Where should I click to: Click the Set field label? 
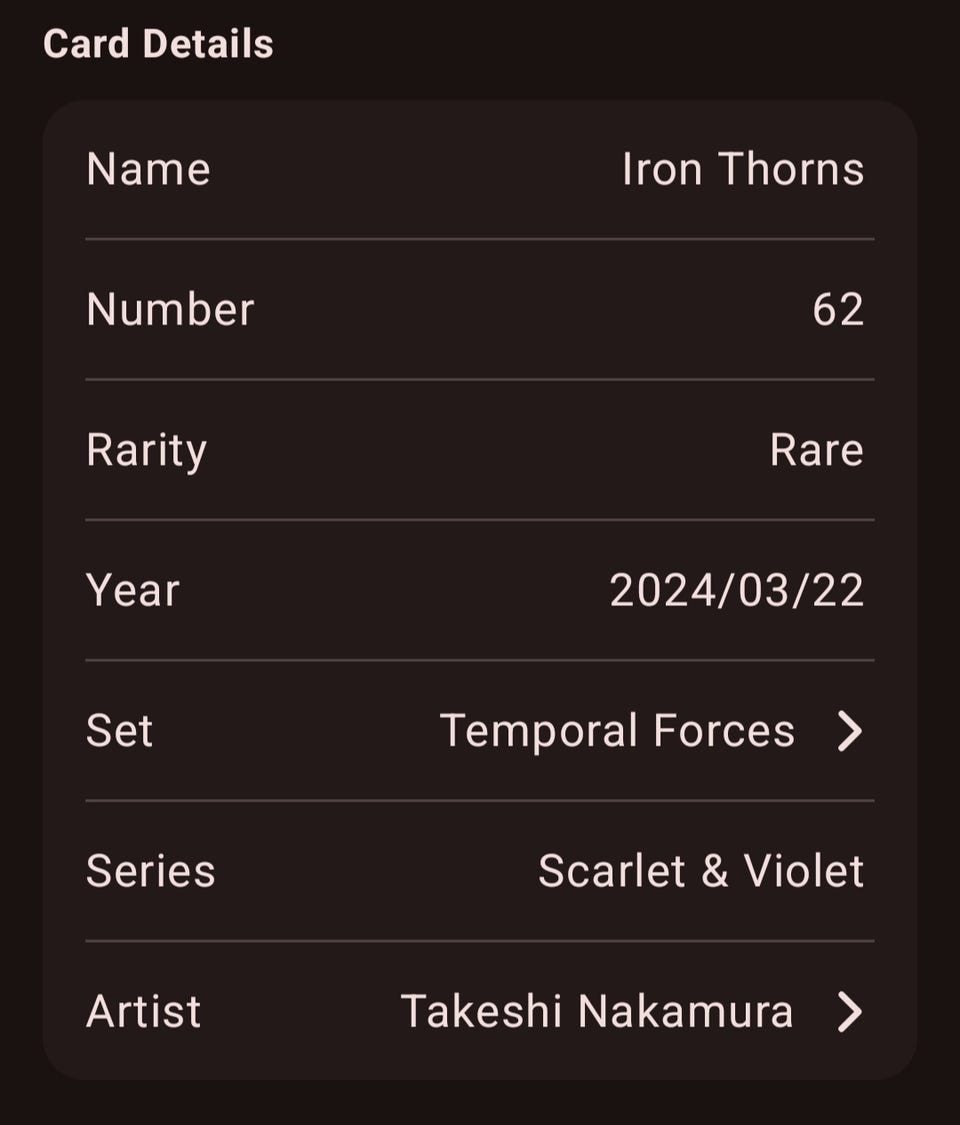[119, 731]
